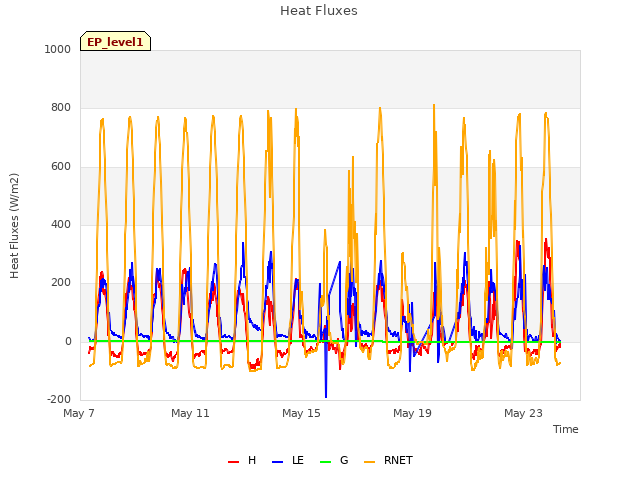Click the EP_level1 label box

pos(116,41)
